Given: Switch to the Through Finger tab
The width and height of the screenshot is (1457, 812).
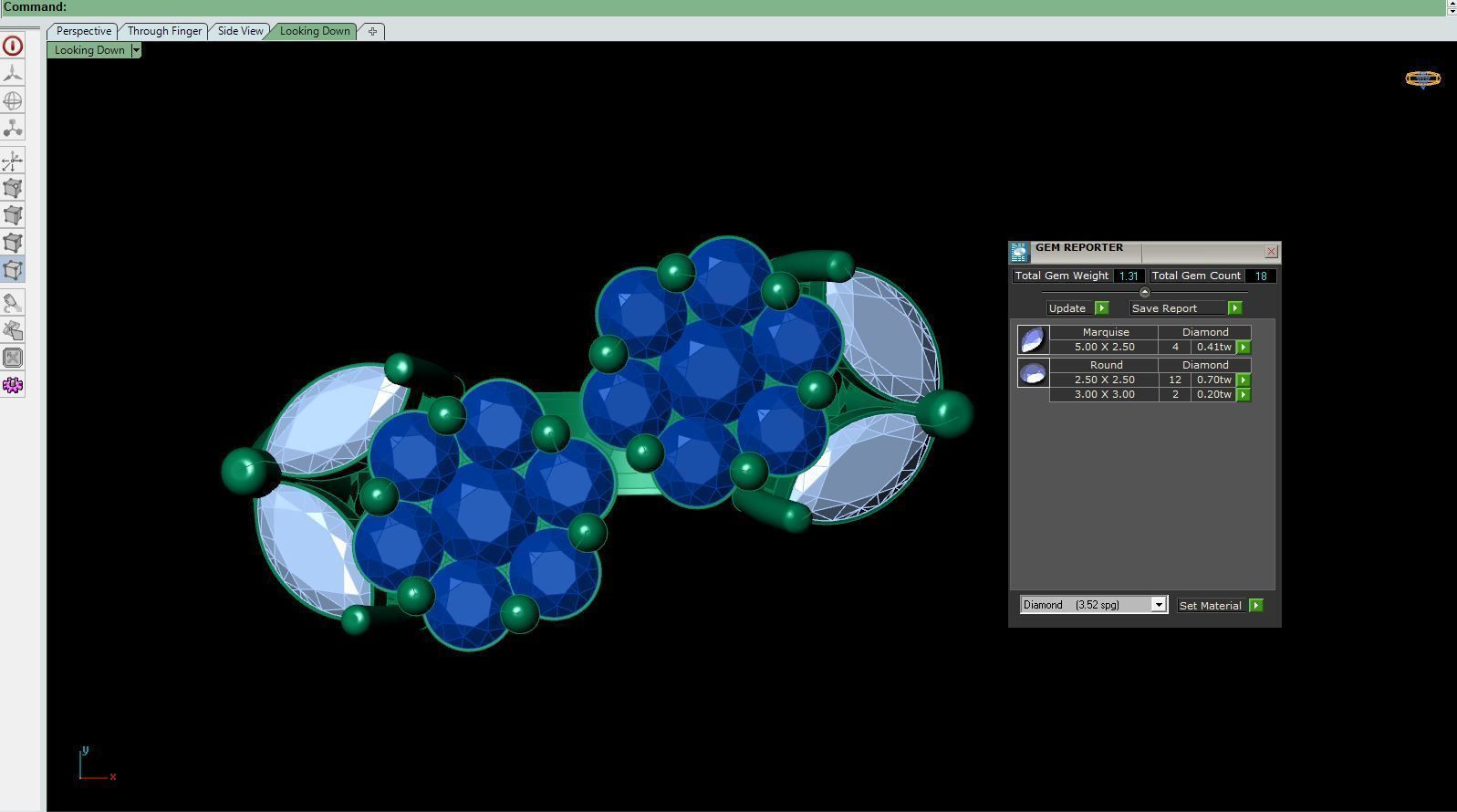Looking at the screenshot, I should click(164, 31).
